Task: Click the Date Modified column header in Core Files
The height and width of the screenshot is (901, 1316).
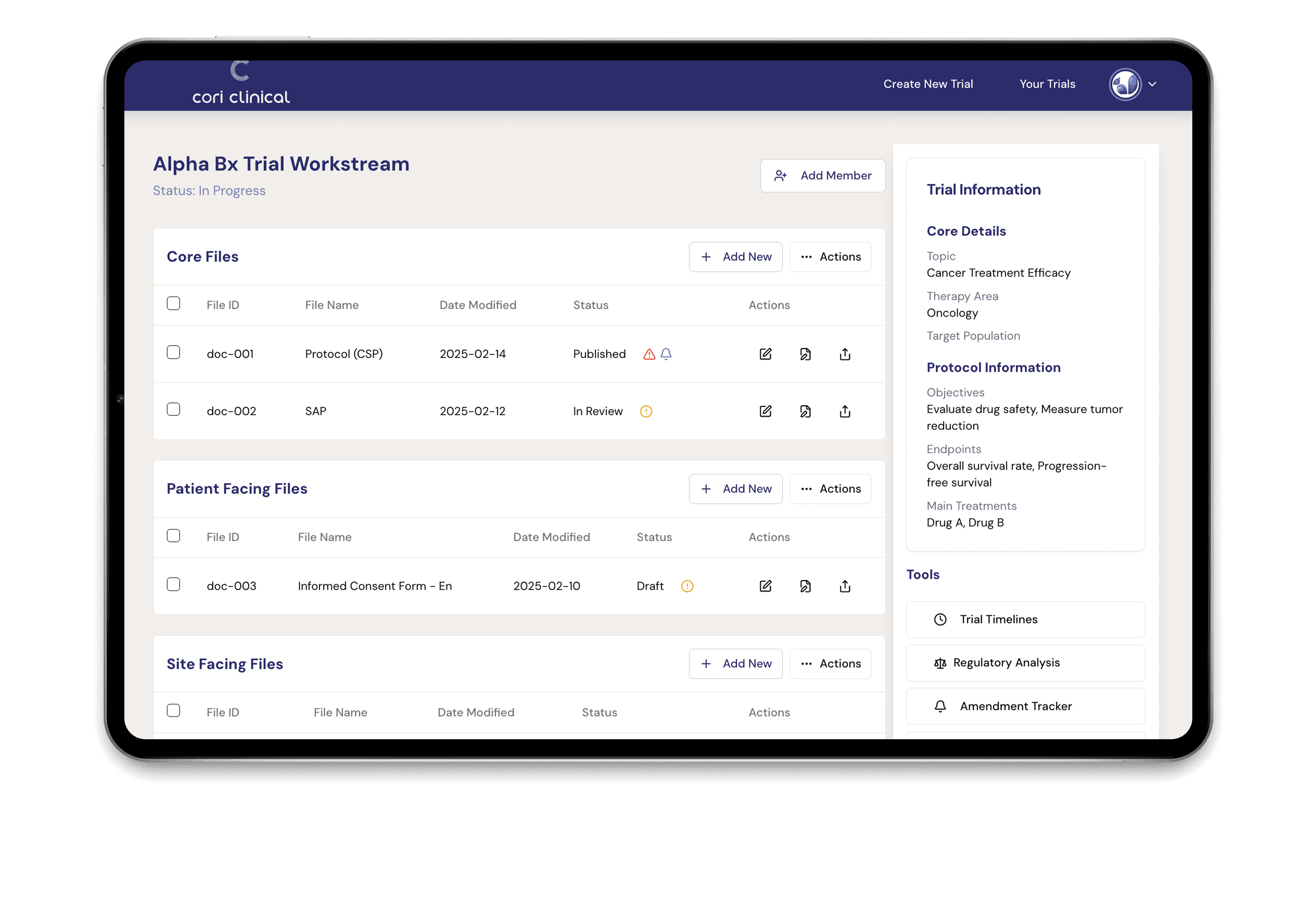Action: (x=478, y=306)
